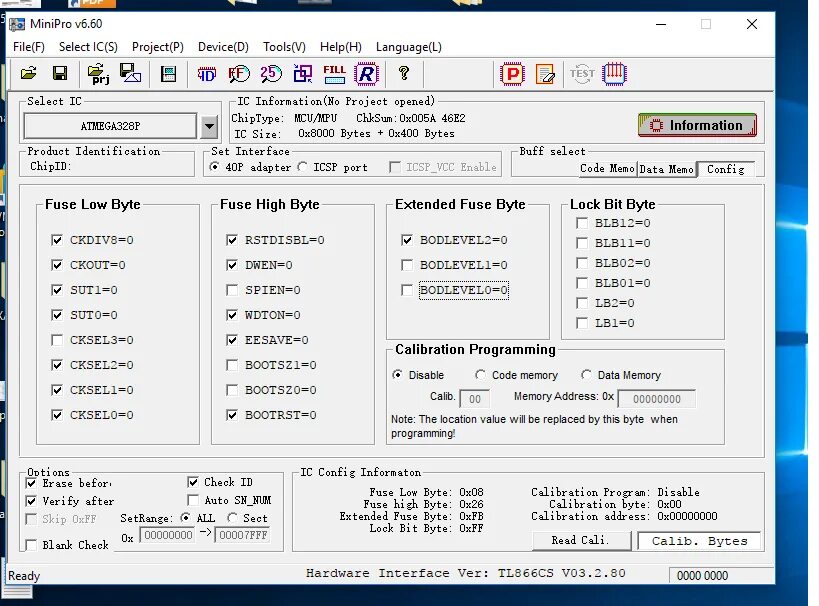Open file using the folder toolbar icon
819x606 pixels.
tap(28, 74)
